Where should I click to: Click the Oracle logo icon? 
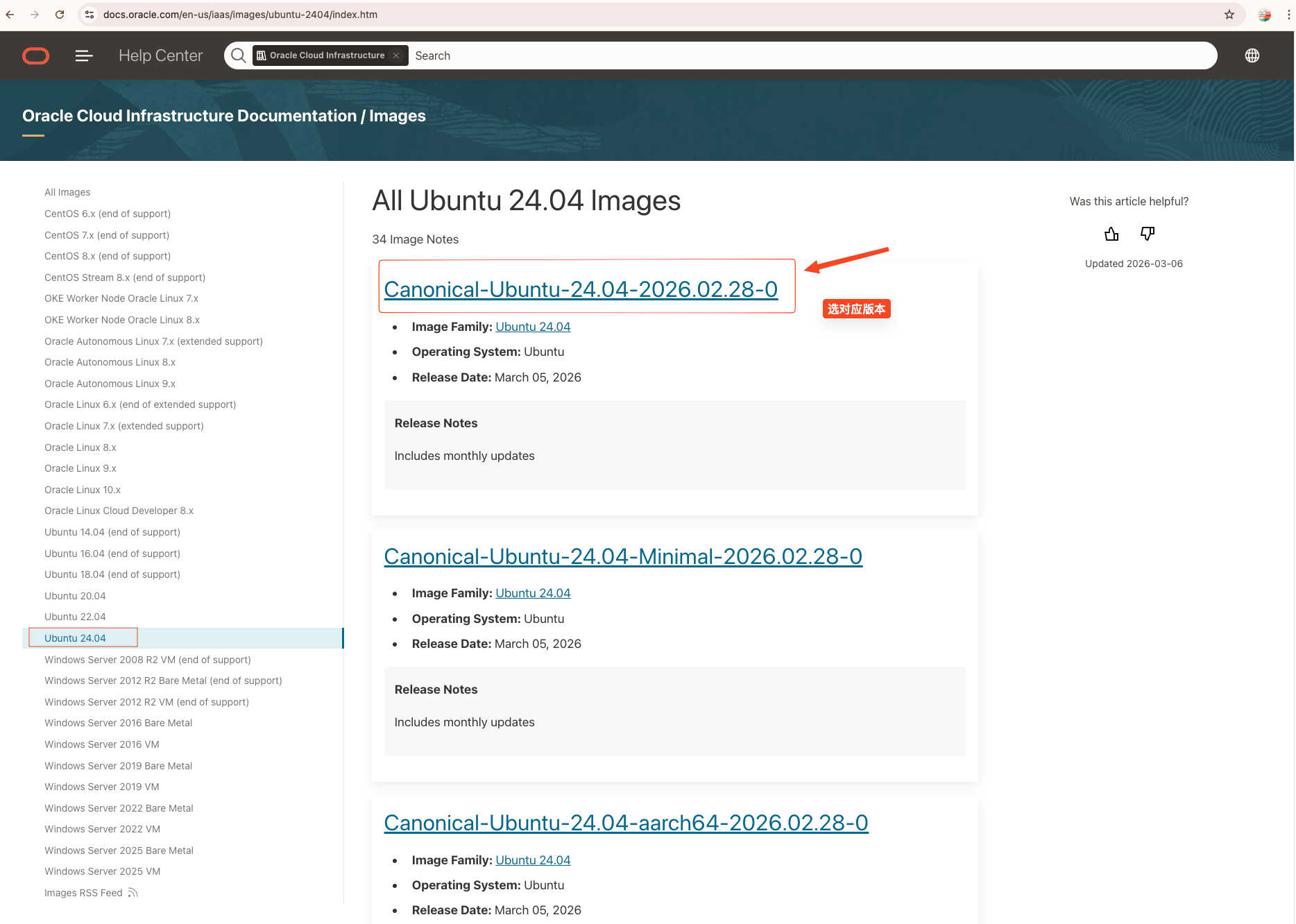click(x=35, y=55)
